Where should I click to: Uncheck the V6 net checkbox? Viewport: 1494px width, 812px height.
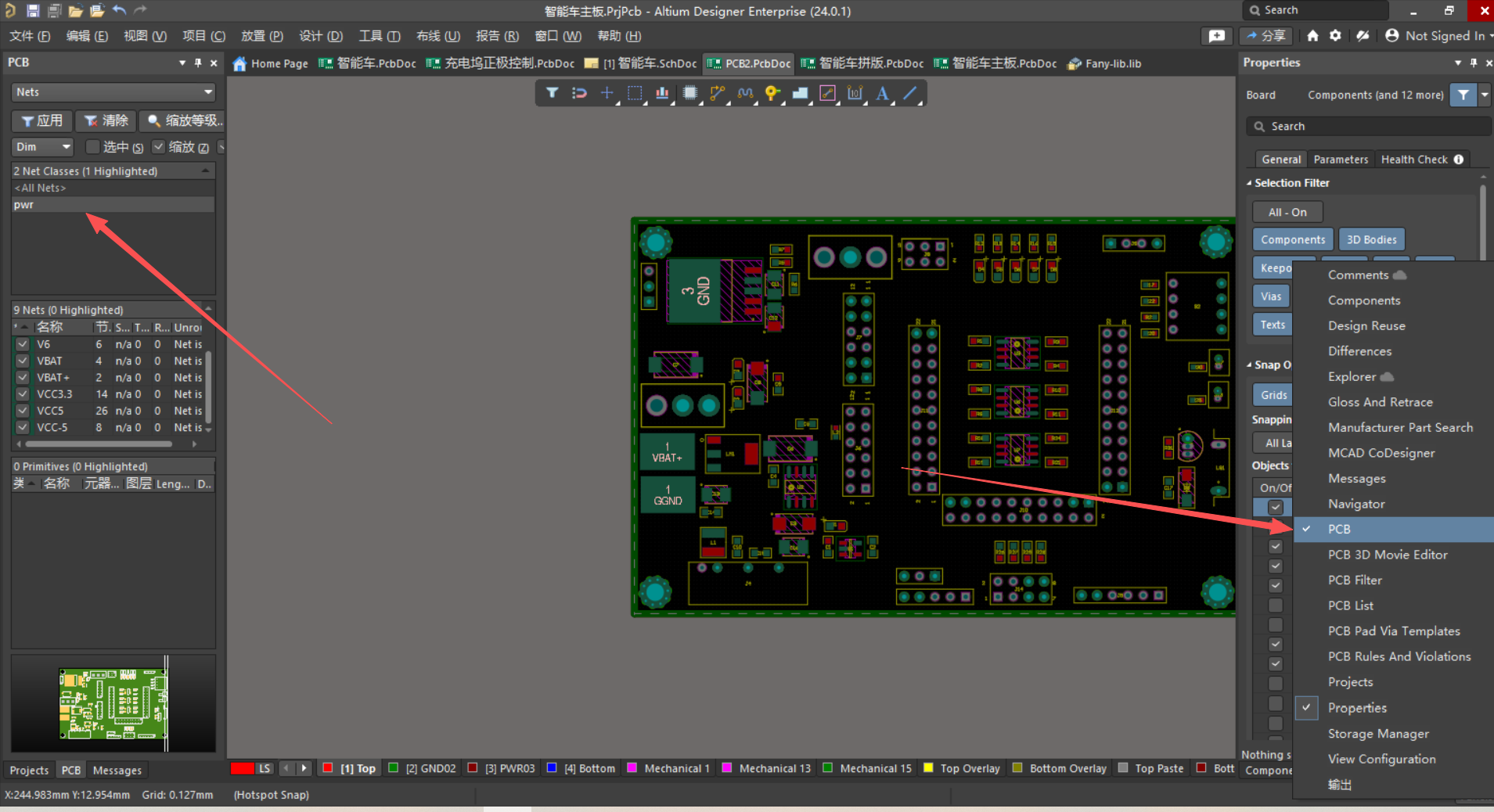click(22, 344)
